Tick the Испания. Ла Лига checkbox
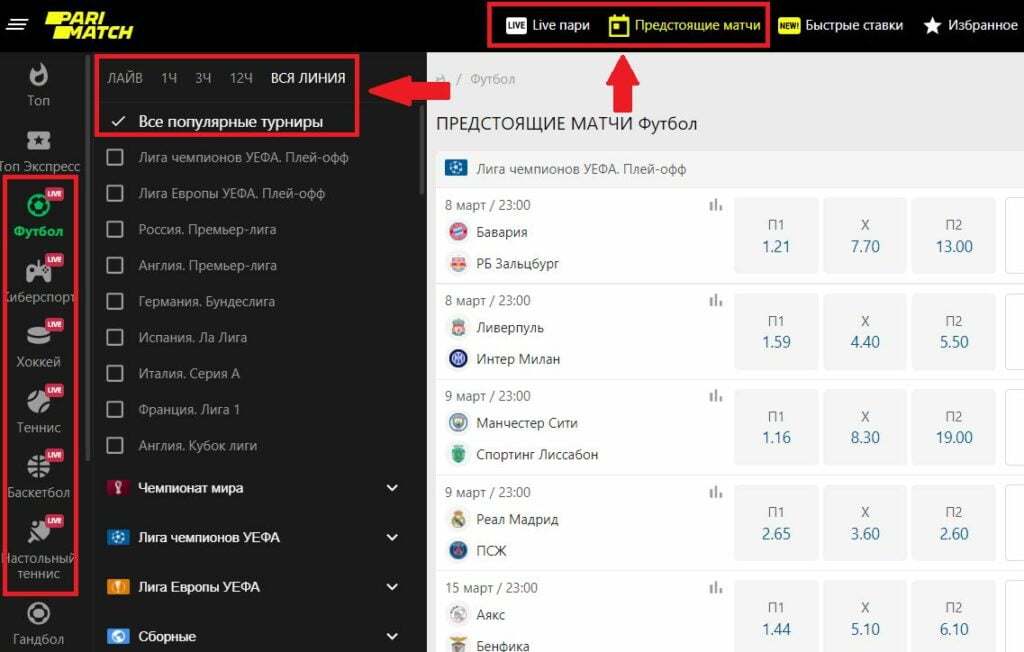1024x652 pixels. tap(115, 337)
